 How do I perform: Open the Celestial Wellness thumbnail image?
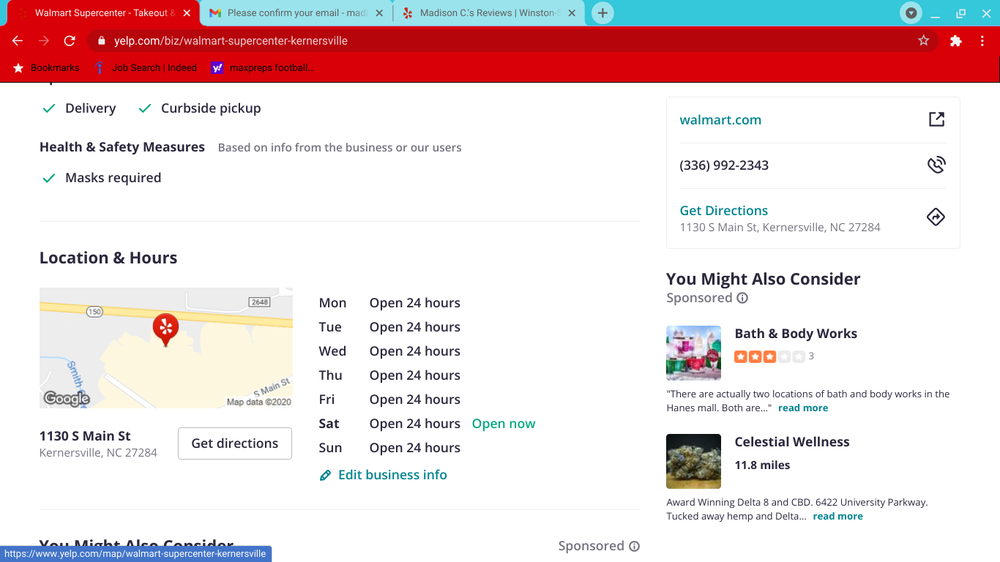point(693,461)
